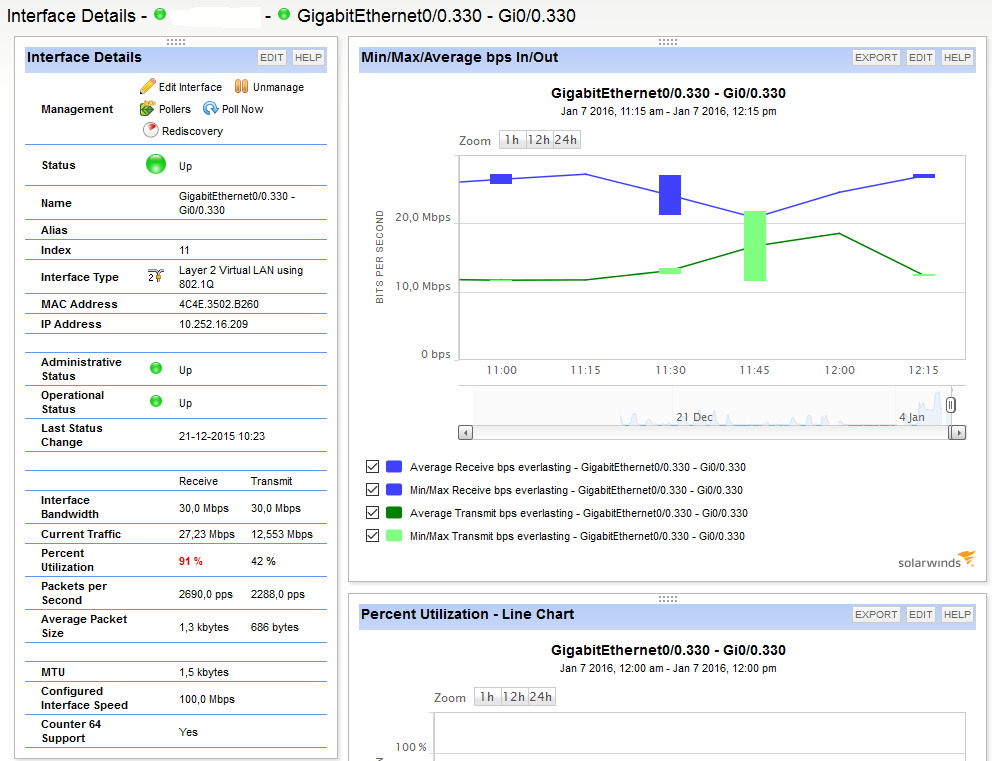Click EDIT on Percent Utilization panel
The height and width of the screenshot is (761, 992).
click(921, 614)
